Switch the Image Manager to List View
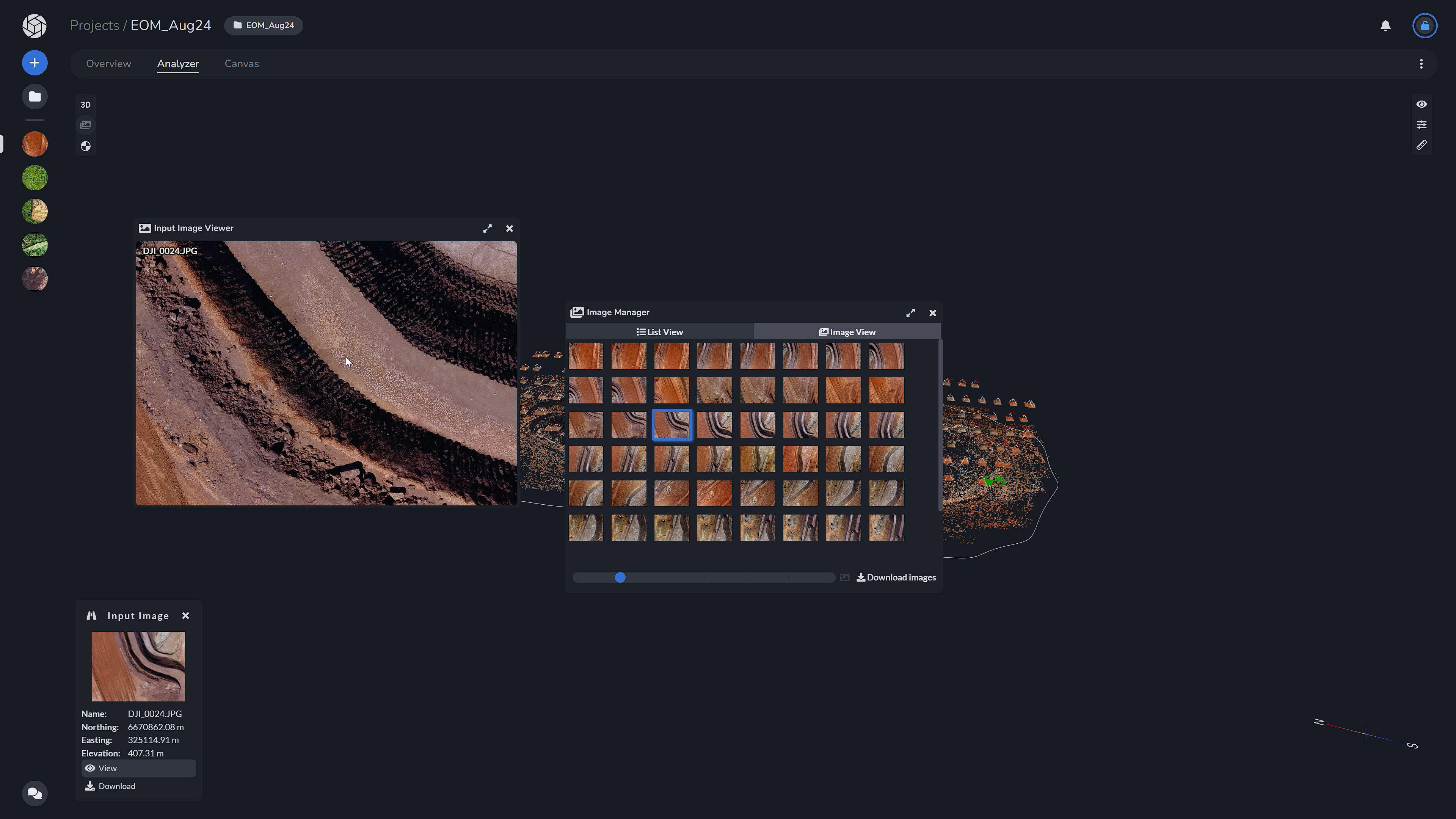 point(660,332)
